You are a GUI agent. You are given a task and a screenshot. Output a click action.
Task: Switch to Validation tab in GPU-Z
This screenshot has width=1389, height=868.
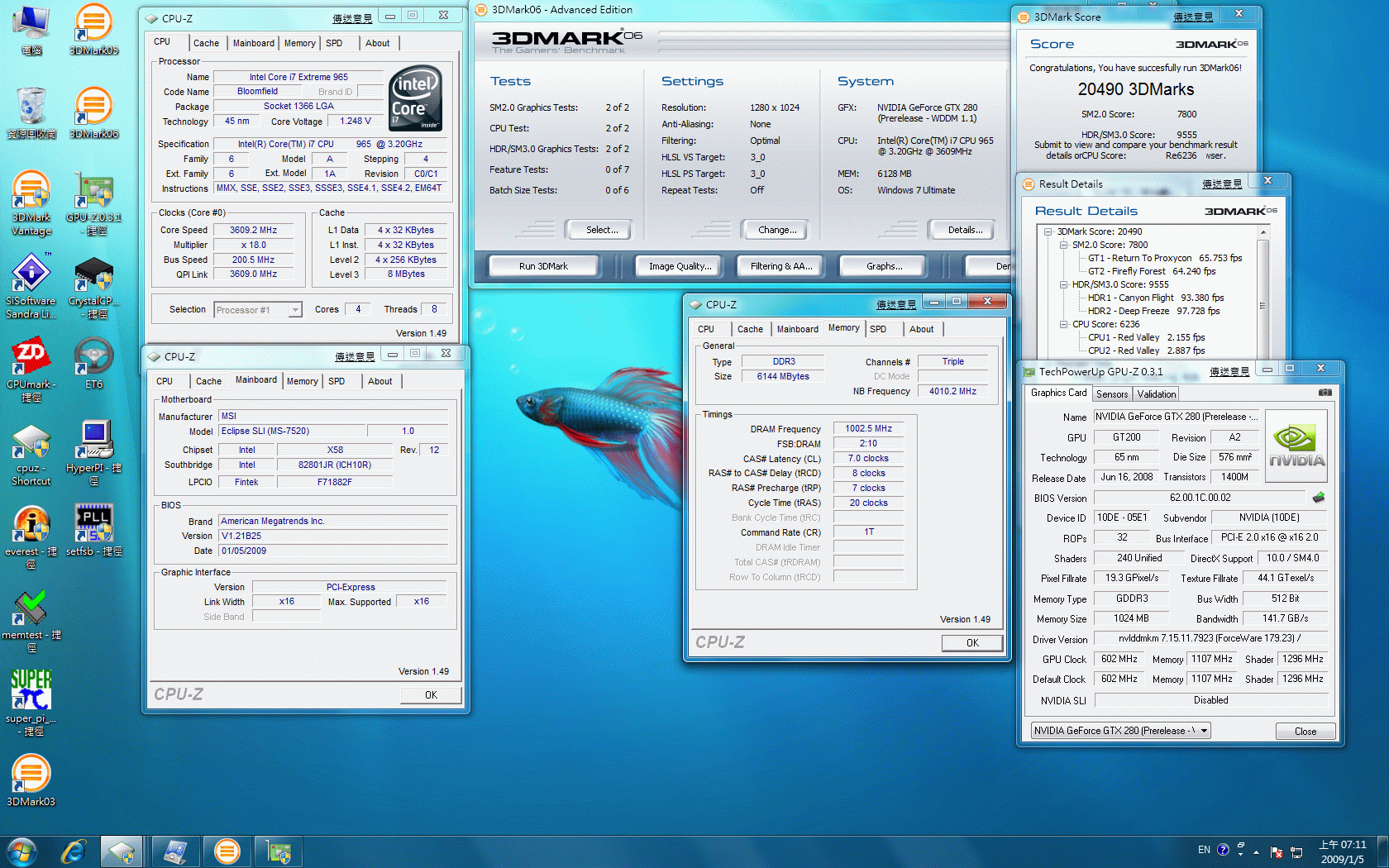point(1156,394)
